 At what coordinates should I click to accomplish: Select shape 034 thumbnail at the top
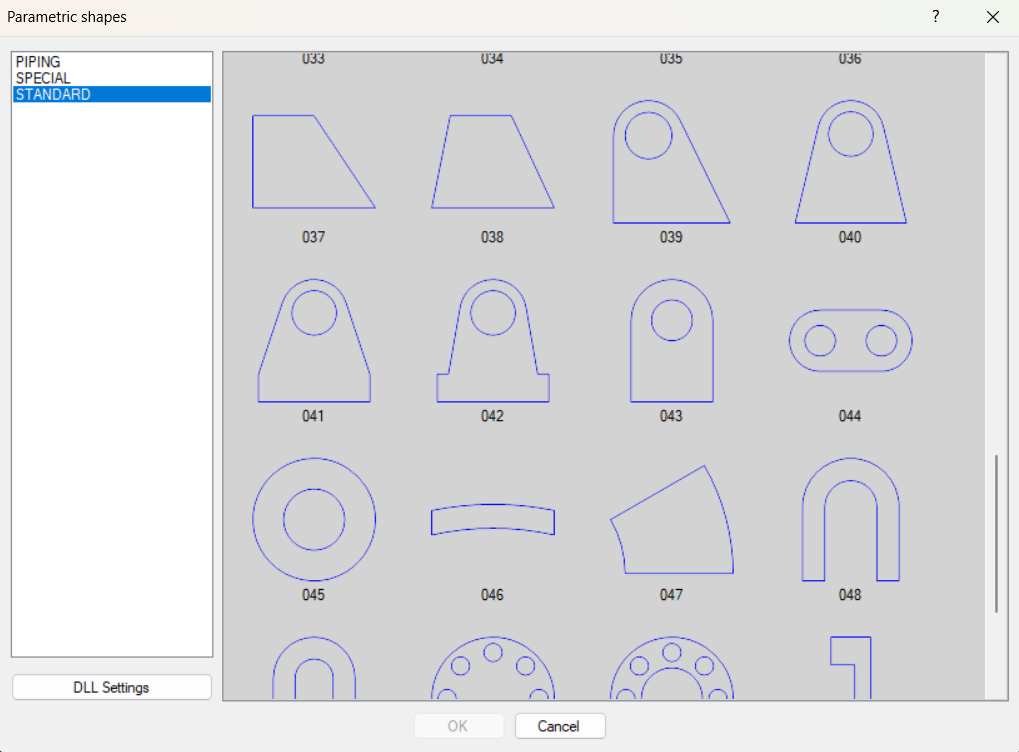pos(492,58)
